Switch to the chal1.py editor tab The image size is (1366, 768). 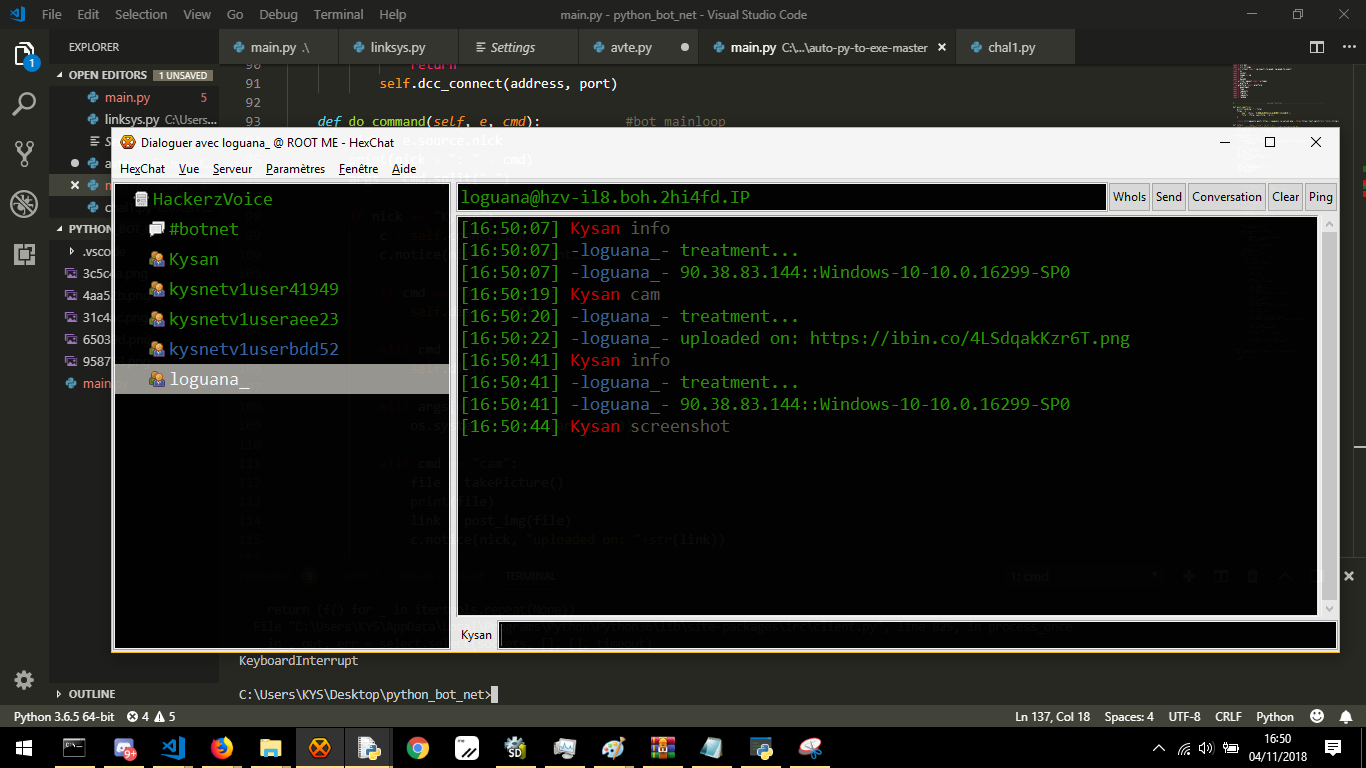(x=1011, y=47)
